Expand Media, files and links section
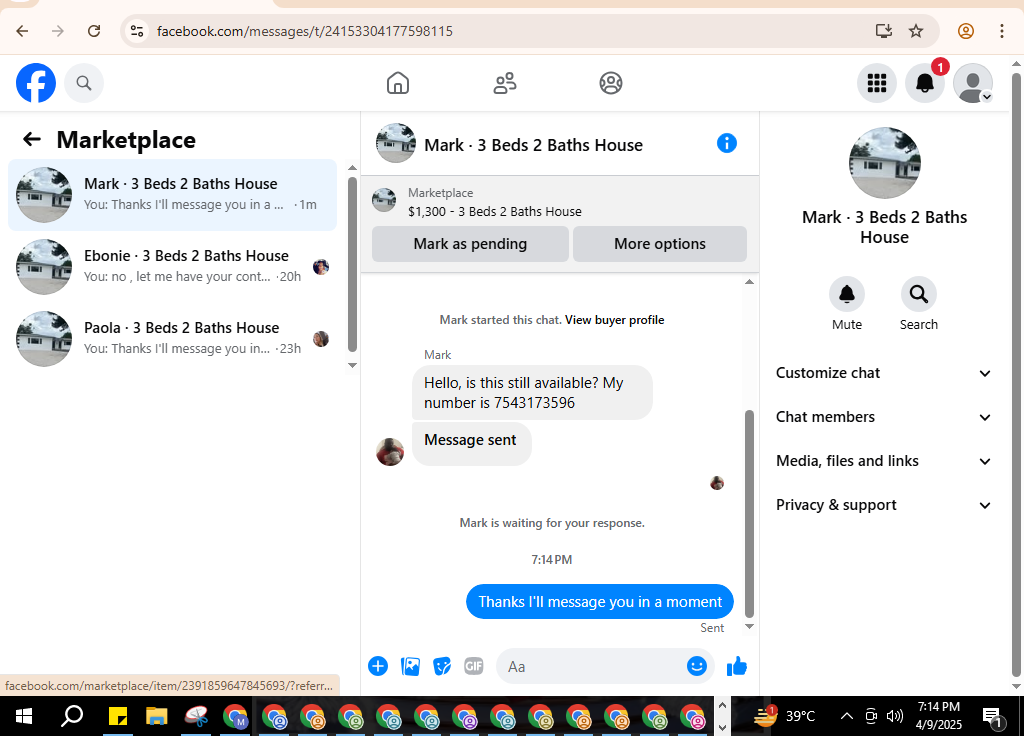 click(884, 461)
